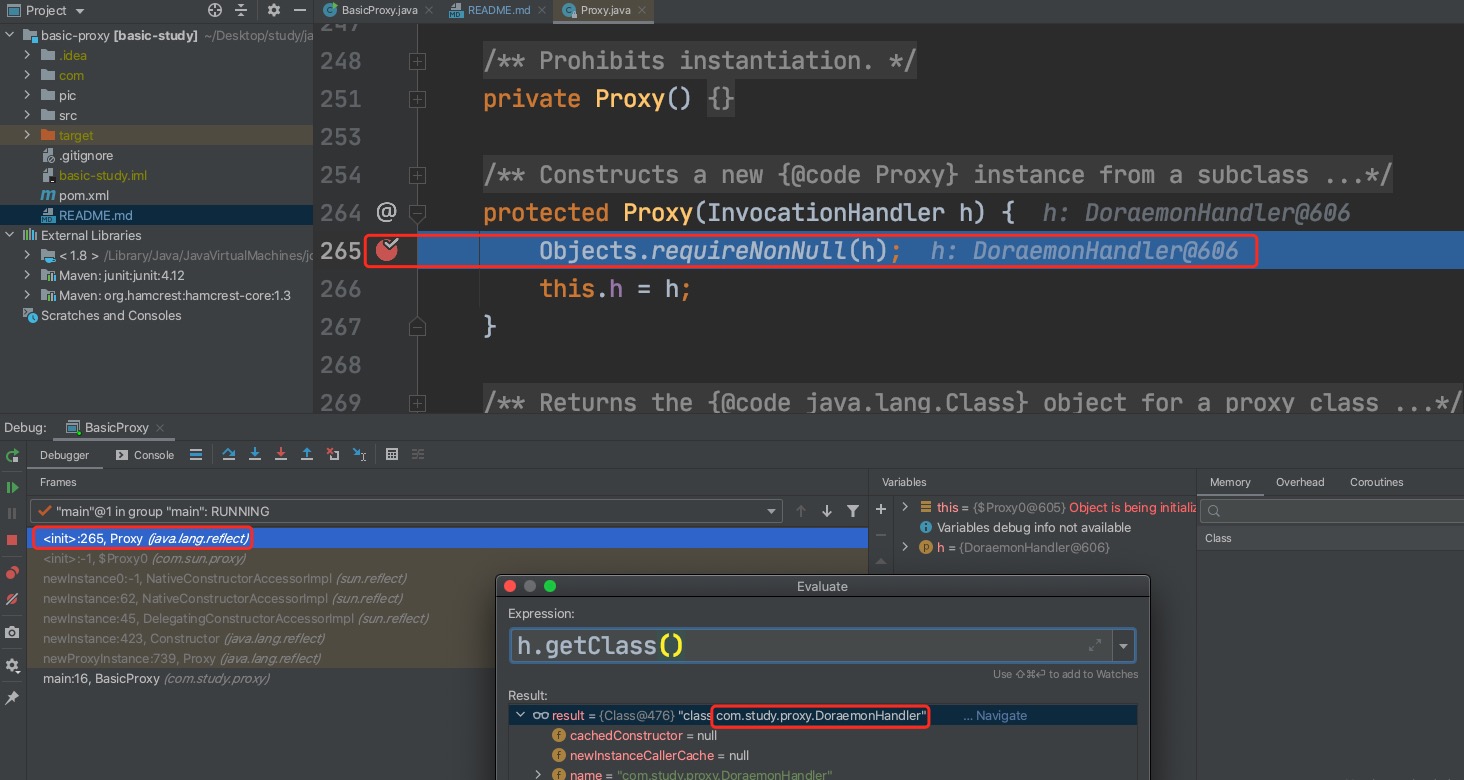Show execution point in debugger toolbar
This screenshot has height=780, width=1464.
click(196, 454)
